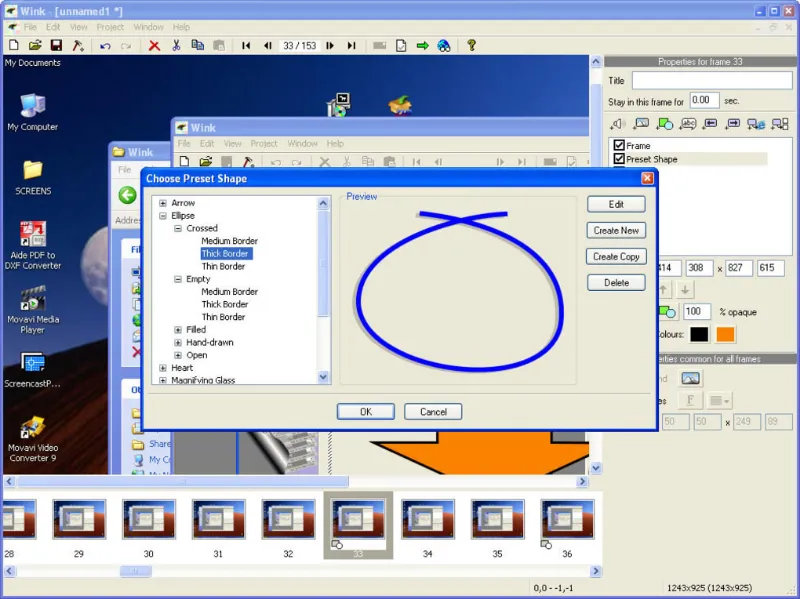The height and width of the screenshot is (599, 800).
Task: Open help question mark icon
Action: click(x=471, y=45)
